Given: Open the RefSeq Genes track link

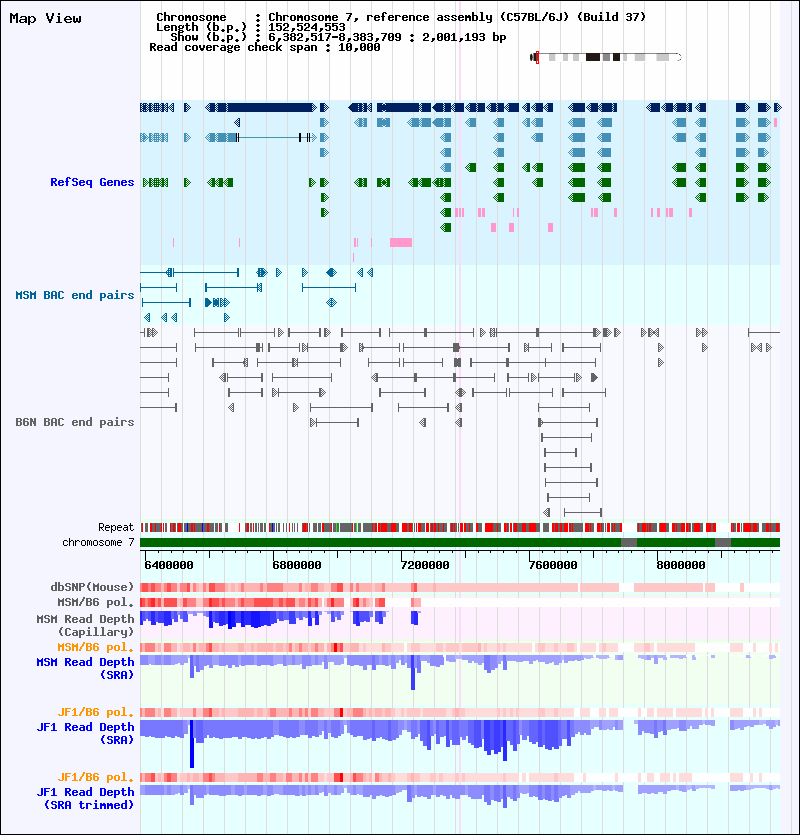Looking at the screenshot, I should click(x=92, y=182).
